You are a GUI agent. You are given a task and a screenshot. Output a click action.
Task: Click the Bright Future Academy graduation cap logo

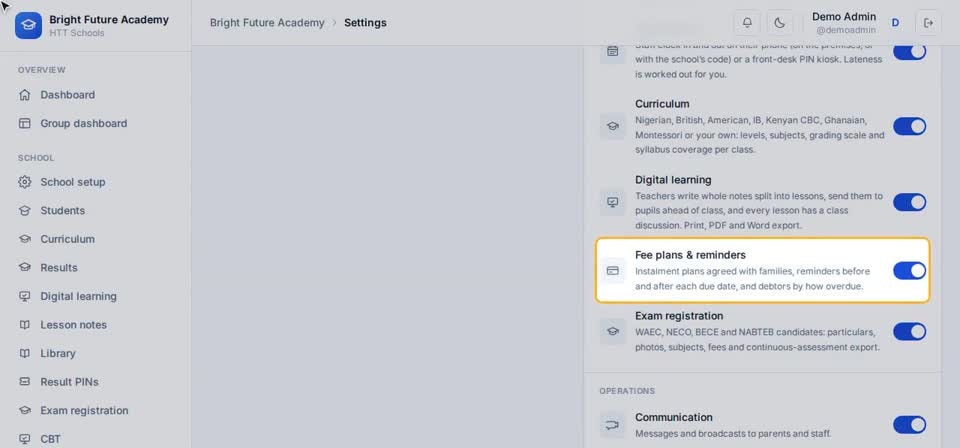(28, 25)
